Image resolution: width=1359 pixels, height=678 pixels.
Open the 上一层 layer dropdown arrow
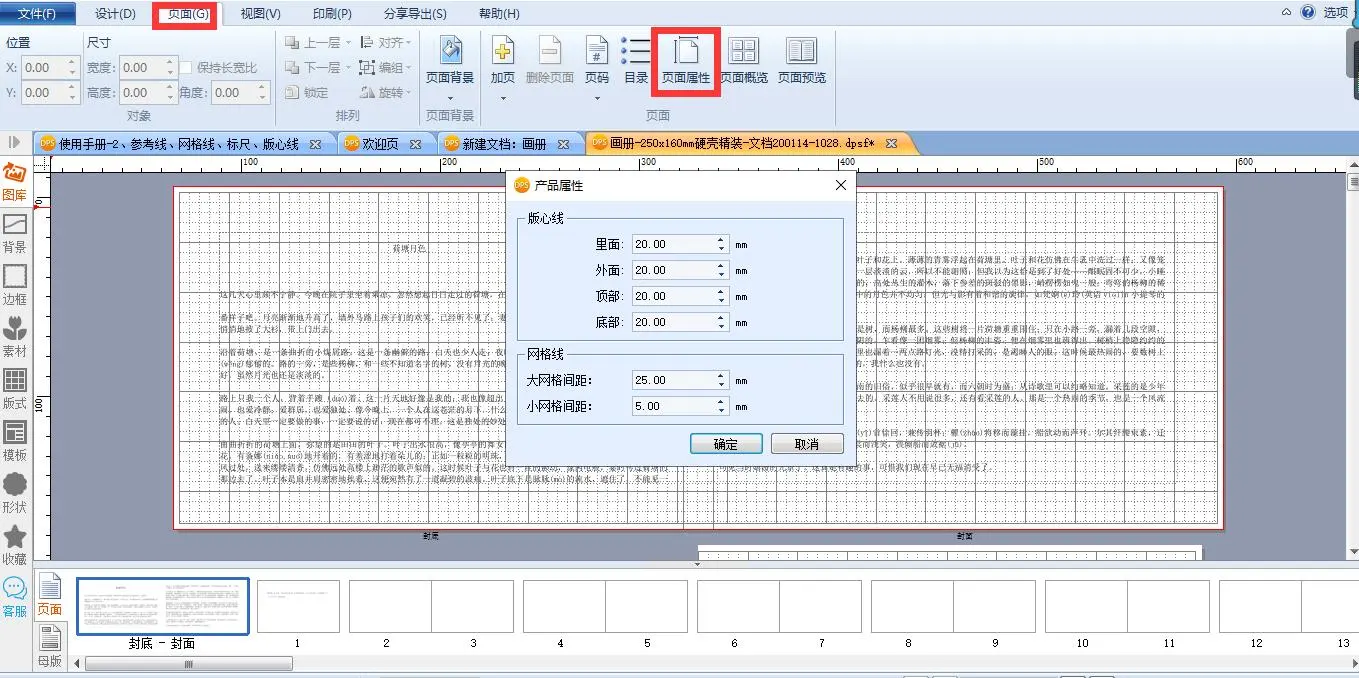tap(348, 43)
